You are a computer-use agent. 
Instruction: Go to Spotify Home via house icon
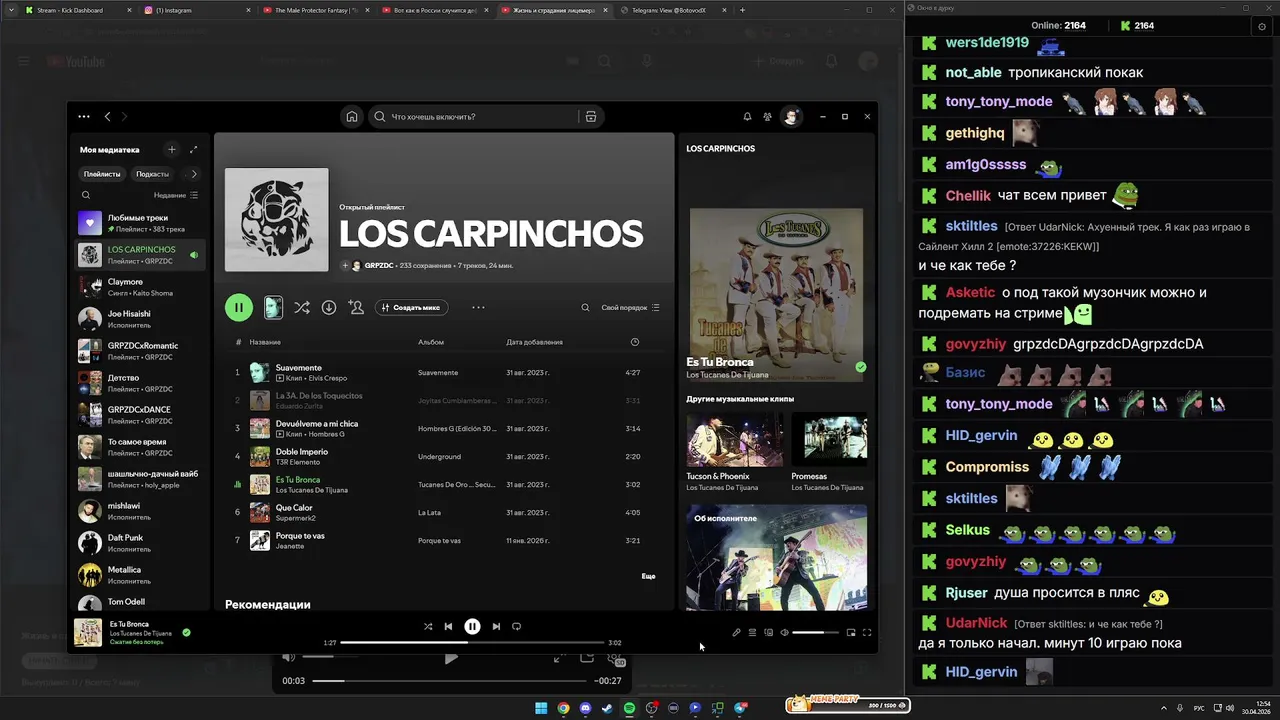pyautogui.click(x=352, y=117)
